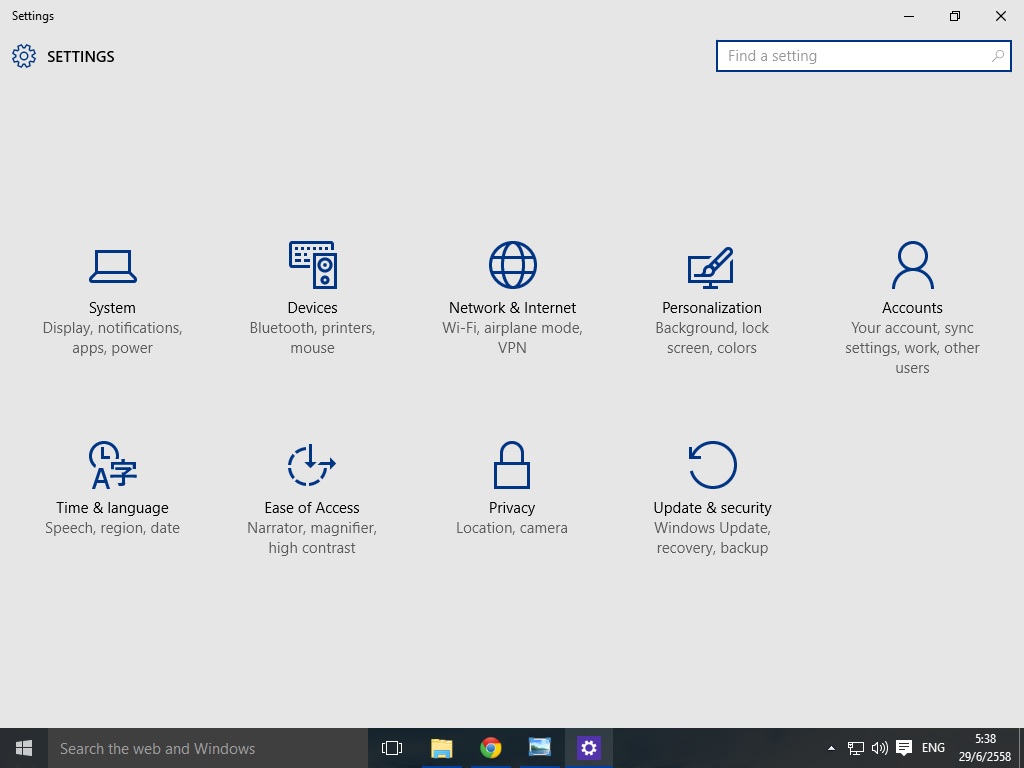This screenshot has height=768, width=1024.
Task: Open the Personalization monitor and brush icon
Action: (711, 267)
